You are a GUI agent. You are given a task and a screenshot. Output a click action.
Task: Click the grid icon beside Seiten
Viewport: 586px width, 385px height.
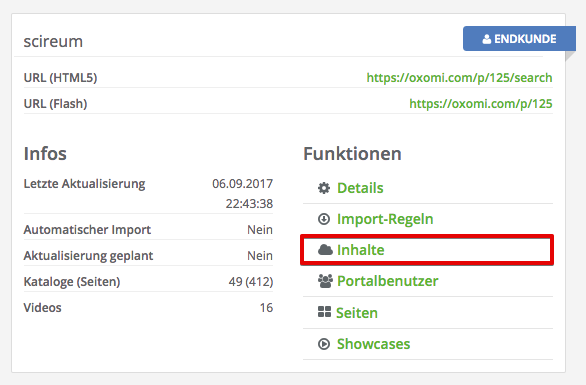tap(324, 312)
